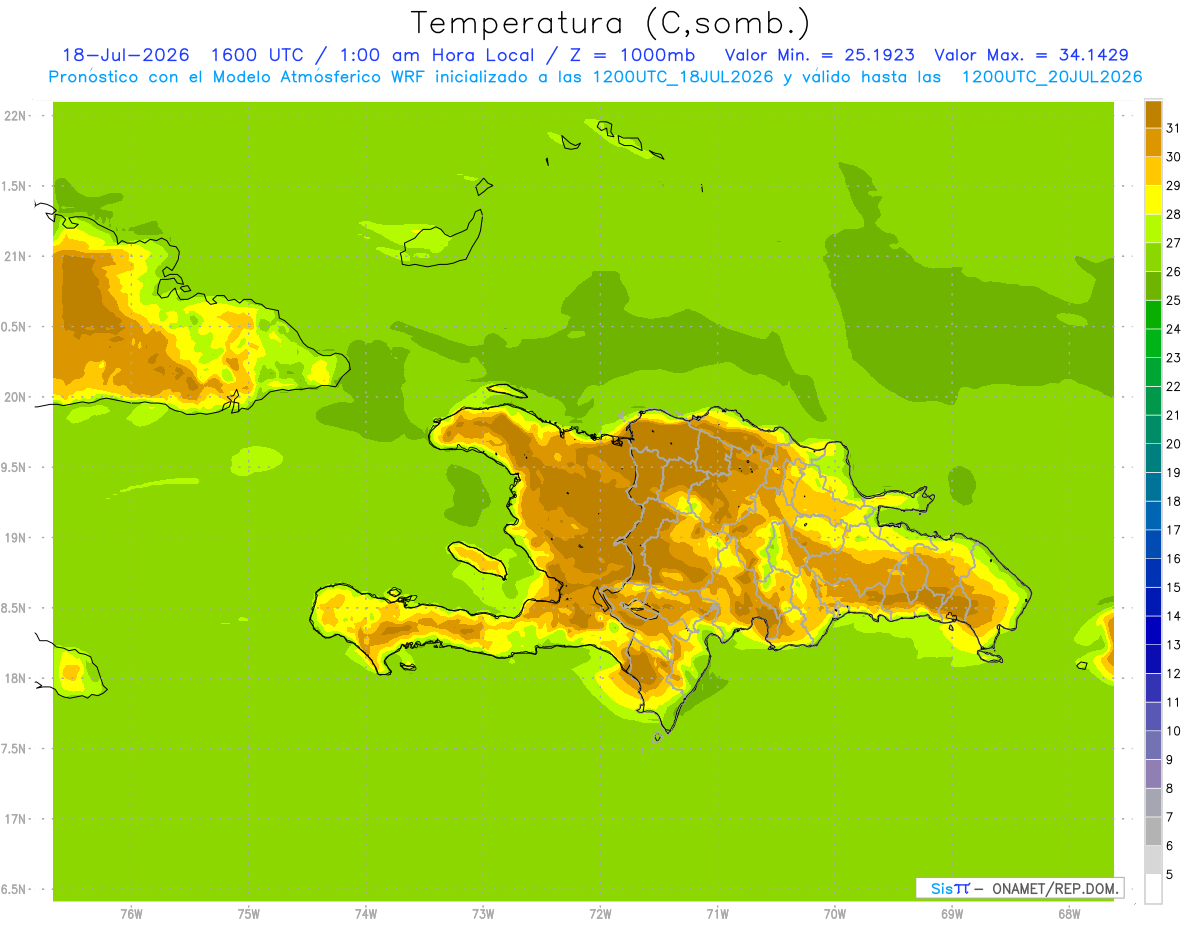Pick the colorbar segment between 26 and 27
The image size is (1200, 927).
pyautogui.click(x=1153, y=257)
